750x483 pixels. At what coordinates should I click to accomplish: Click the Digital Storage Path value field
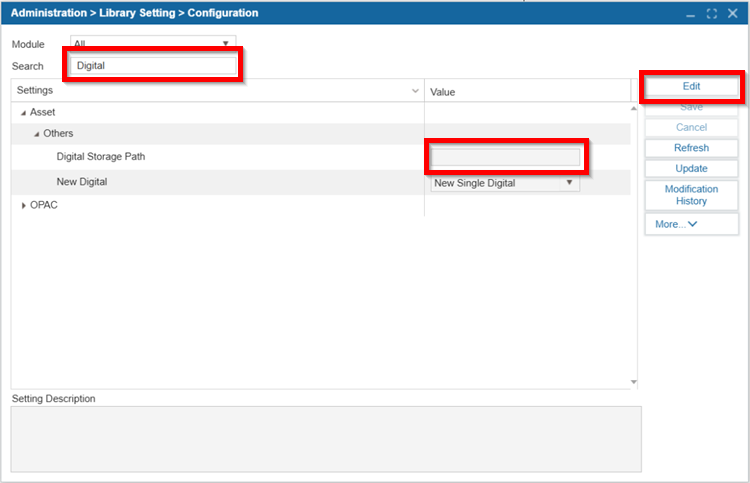tap(505, 157)
